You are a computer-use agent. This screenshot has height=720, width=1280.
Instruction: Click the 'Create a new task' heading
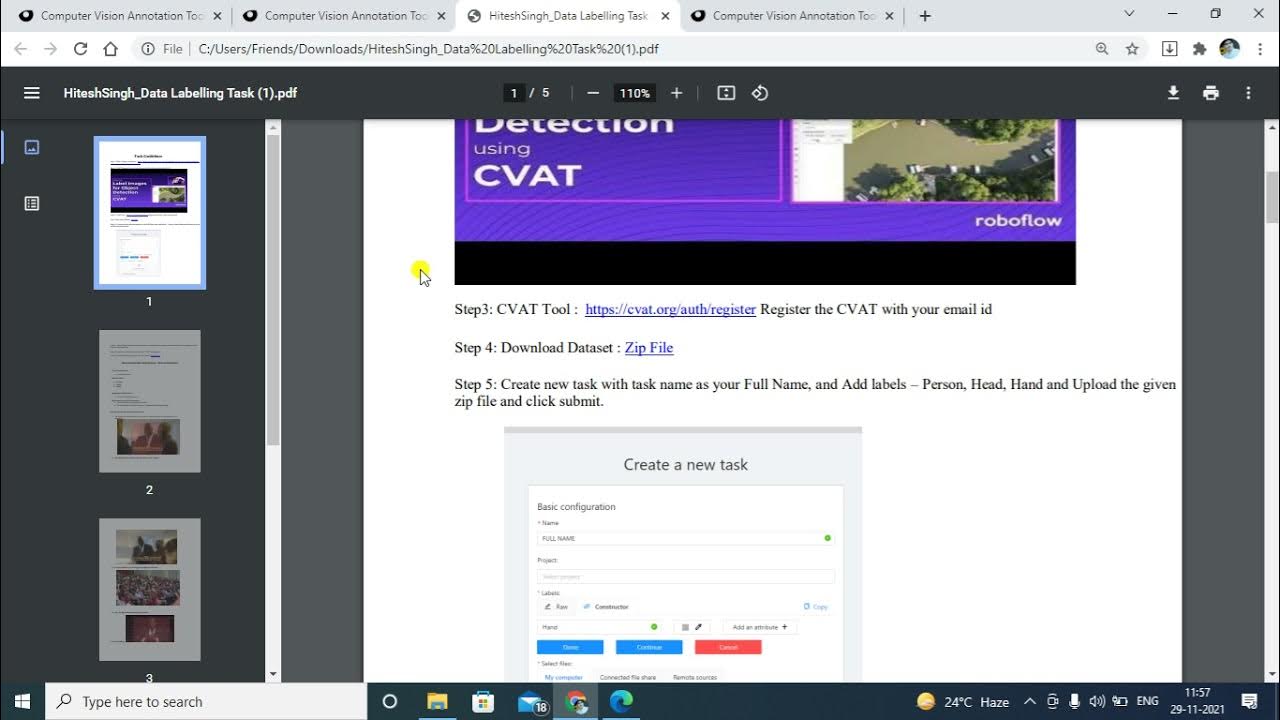(x=686, y=464)
